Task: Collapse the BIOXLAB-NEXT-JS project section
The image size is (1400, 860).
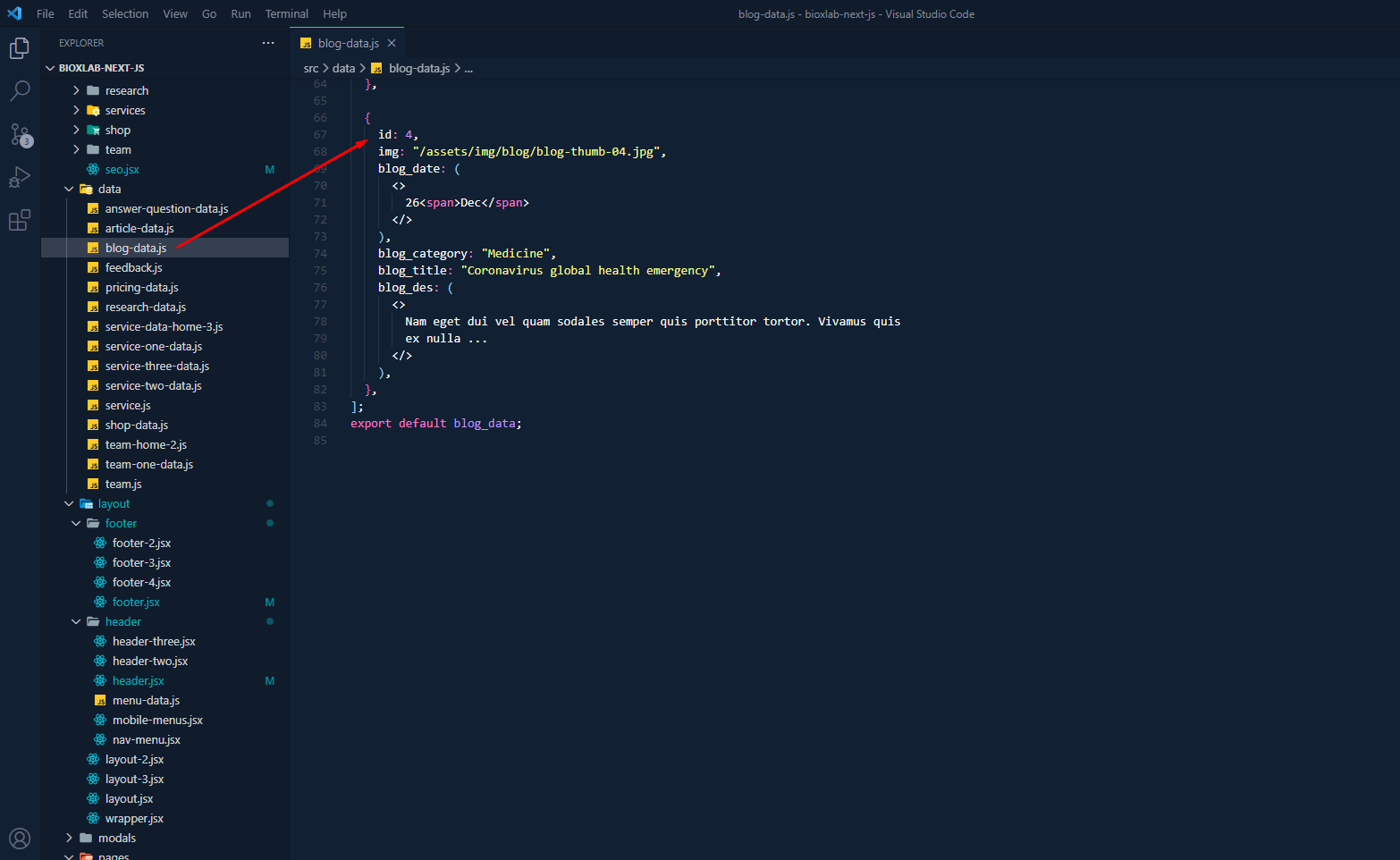Action: tap(101, 68)
